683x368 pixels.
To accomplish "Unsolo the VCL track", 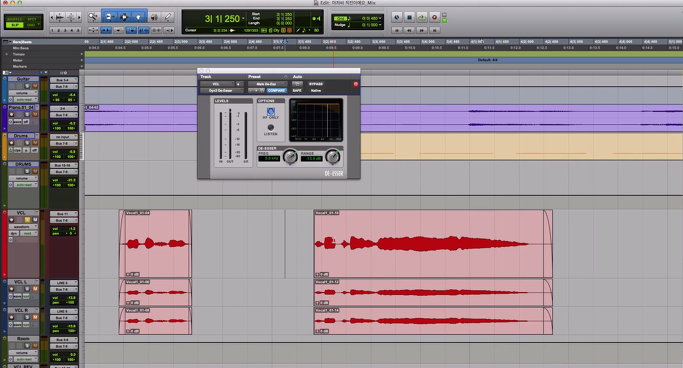I will tap(27, 220).
